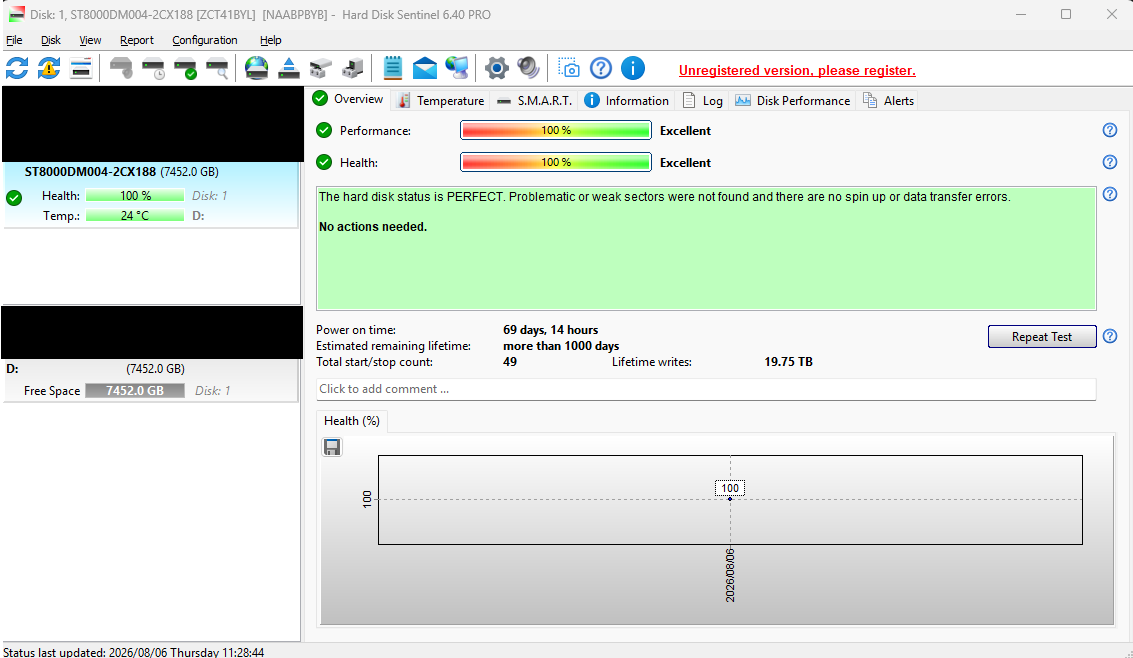Image resolution: width=1133 pixels, height=658 pixels.
Task: Select the Health (%) graph tab
Action: point(352,421)
